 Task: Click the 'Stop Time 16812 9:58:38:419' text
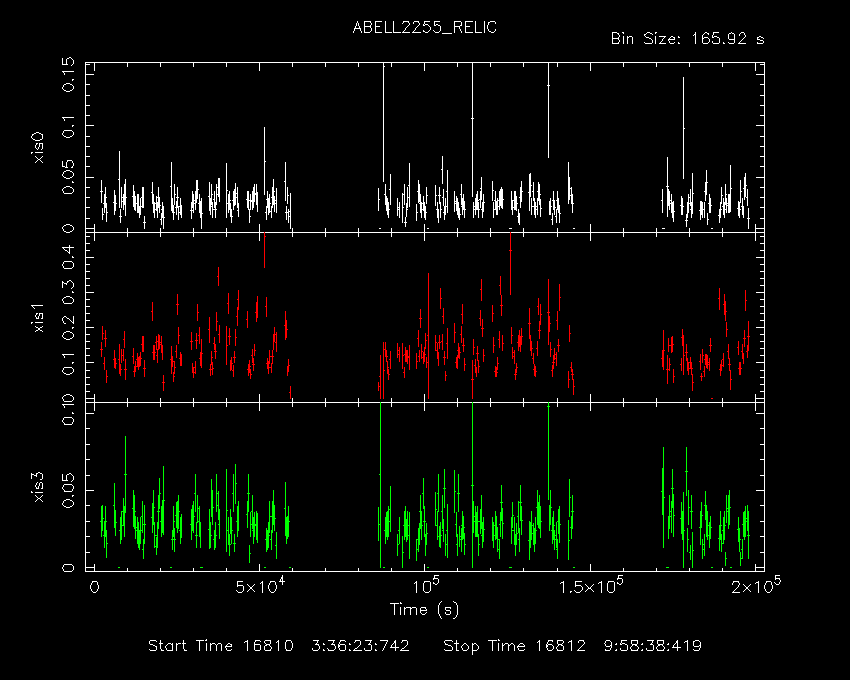click(572, 646)
